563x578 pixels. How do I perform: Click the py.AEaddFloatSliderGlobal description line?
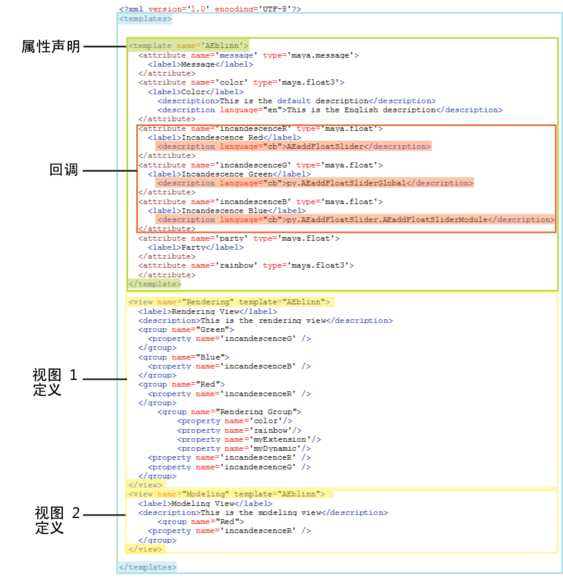(x=314, y=183)
